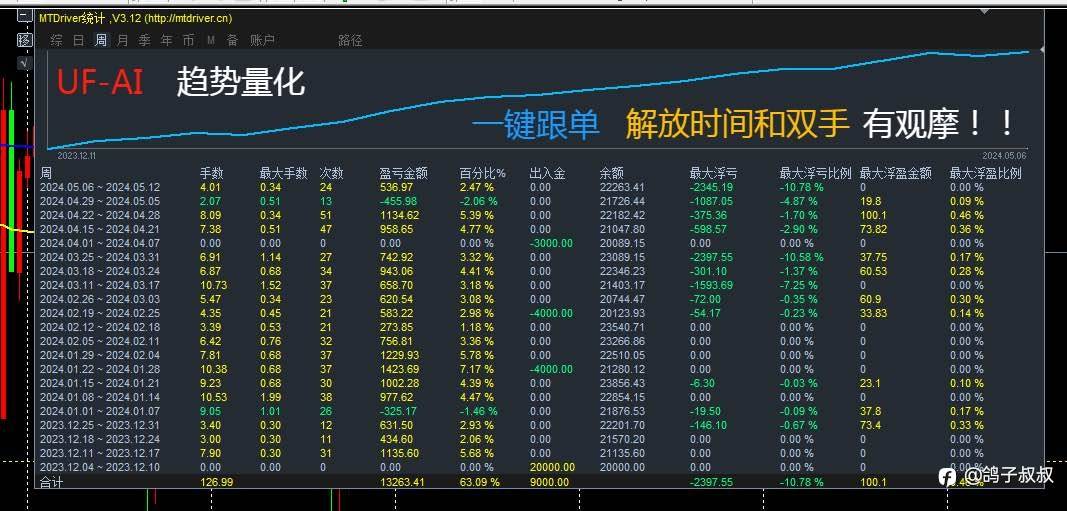
Task: Switch to the 日 daily tab
Action: 78,41
